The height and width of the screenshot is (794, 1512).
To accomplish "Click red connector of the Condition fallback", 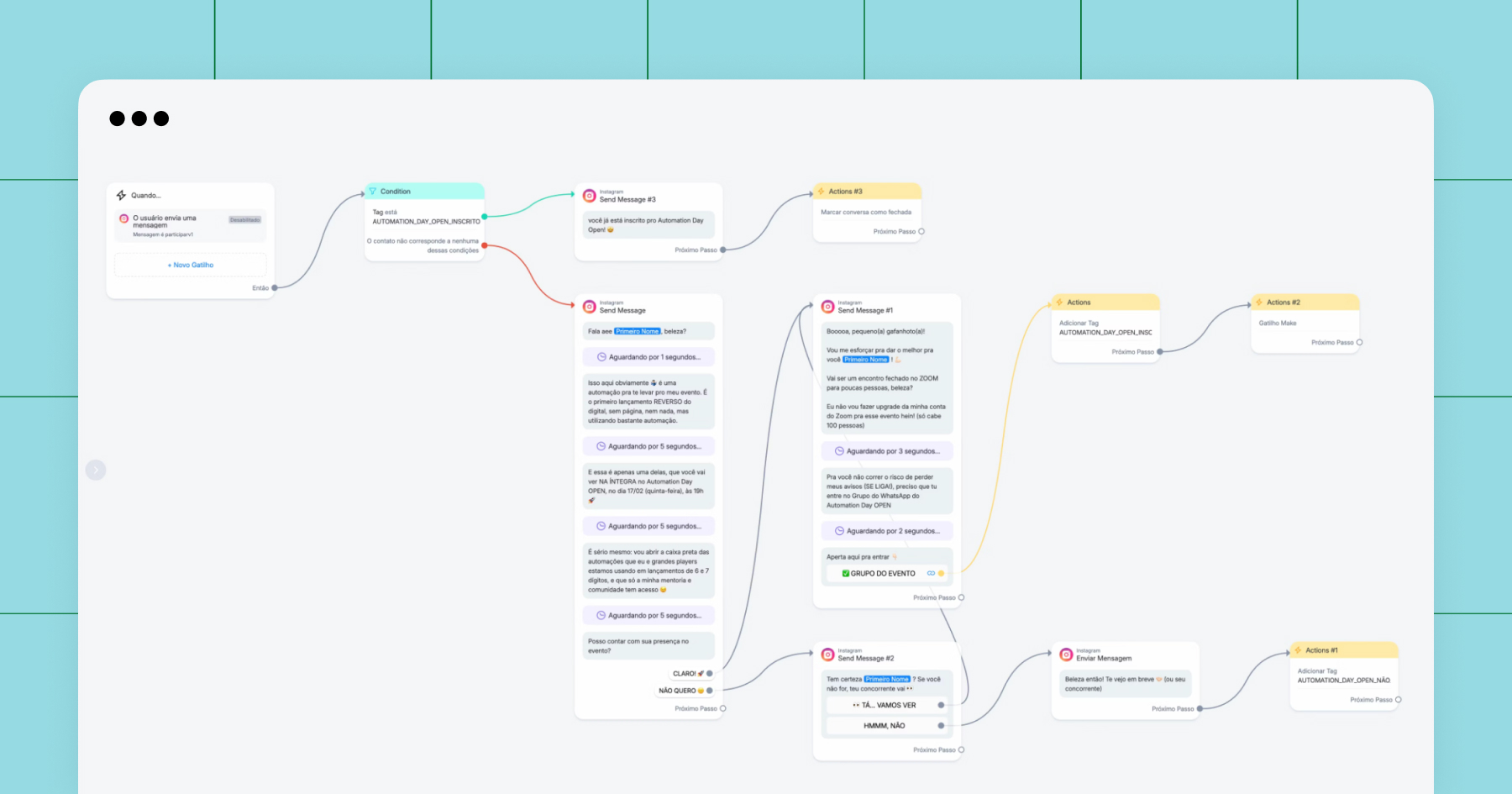I will click(x=485, y=245).
